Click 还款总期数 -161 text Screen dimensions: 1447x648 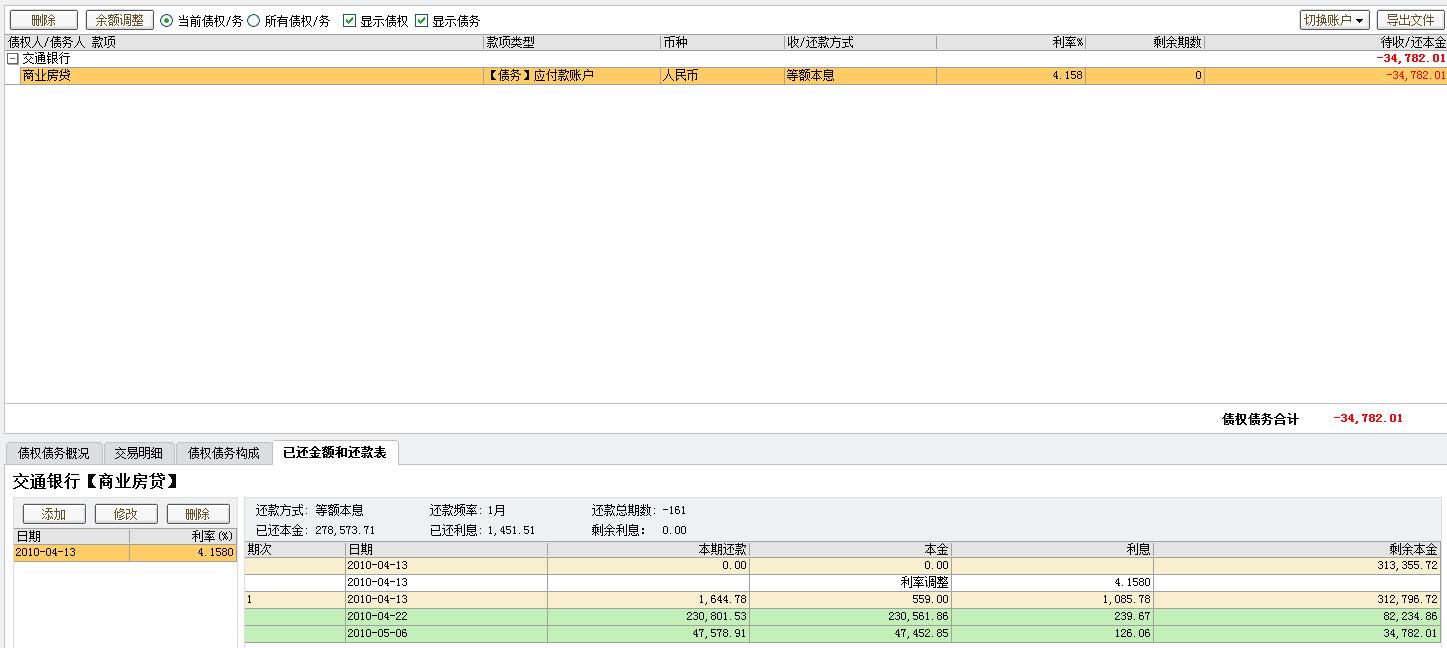click(x=639, y=511)
